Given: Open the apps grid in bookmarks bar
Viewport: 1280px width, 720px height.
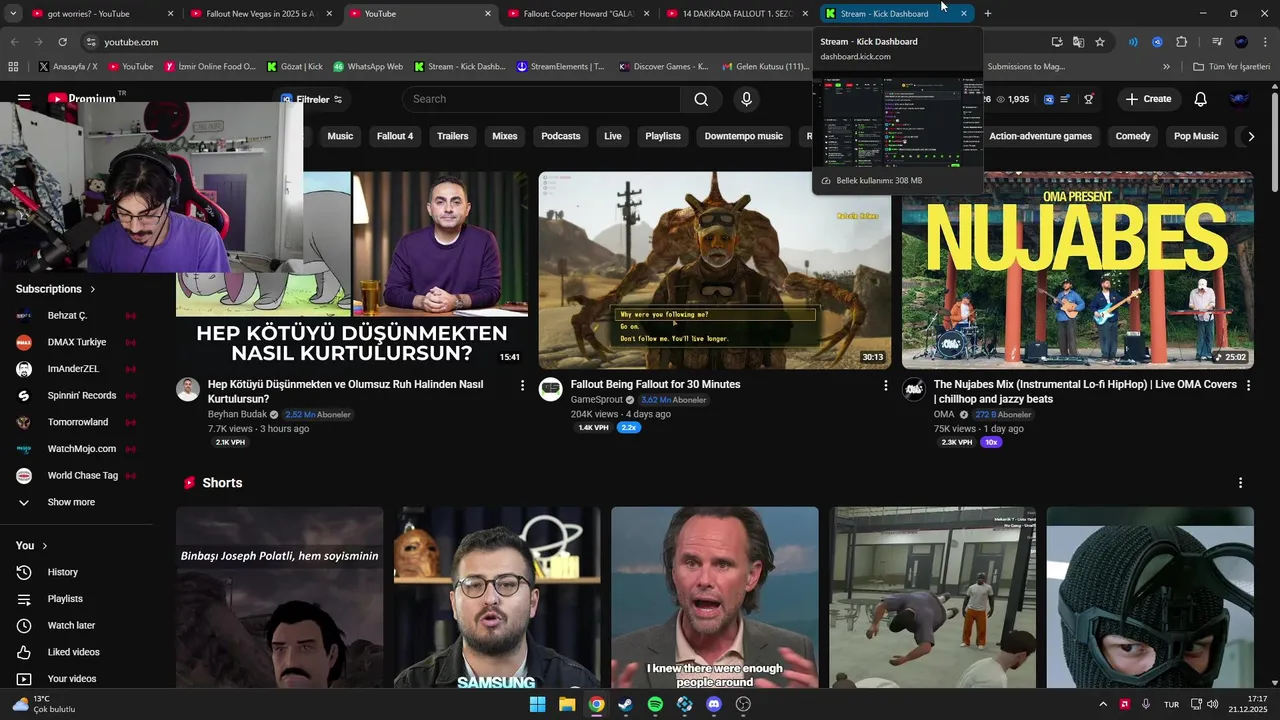Looking at the screenshot, I should click(x=13, y=67).
